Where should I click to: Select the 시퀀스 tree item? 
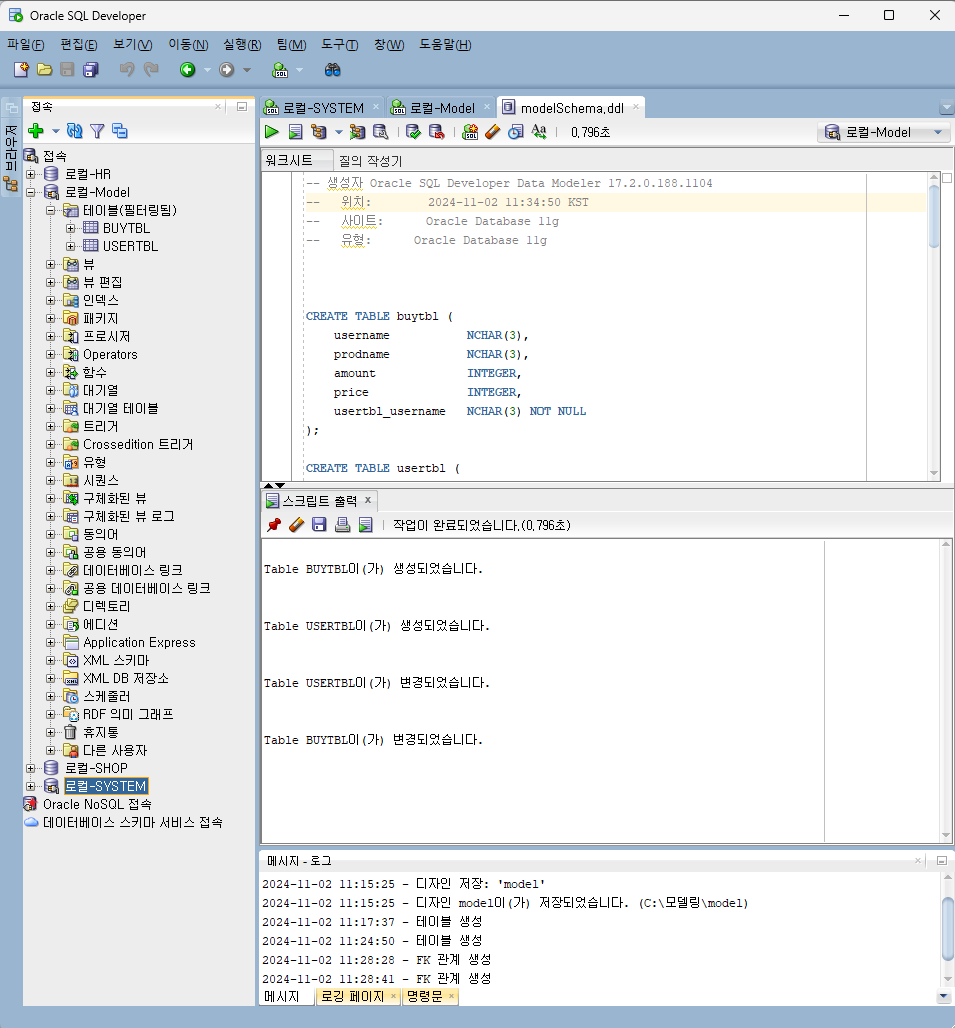tap(101, 481)
